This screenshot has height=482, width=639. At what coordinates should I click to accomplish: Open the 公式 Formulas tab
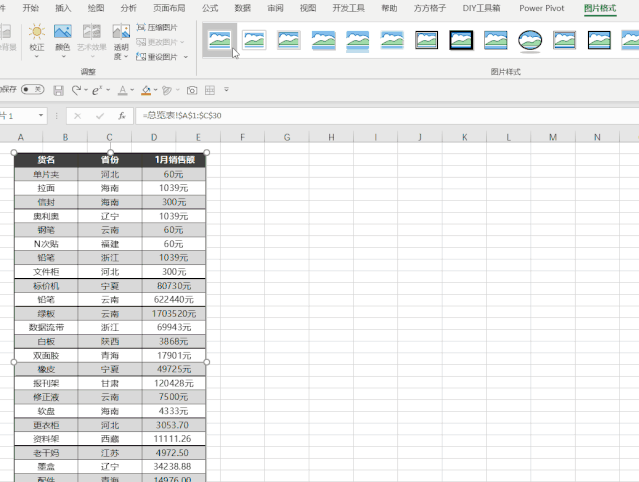210,8
